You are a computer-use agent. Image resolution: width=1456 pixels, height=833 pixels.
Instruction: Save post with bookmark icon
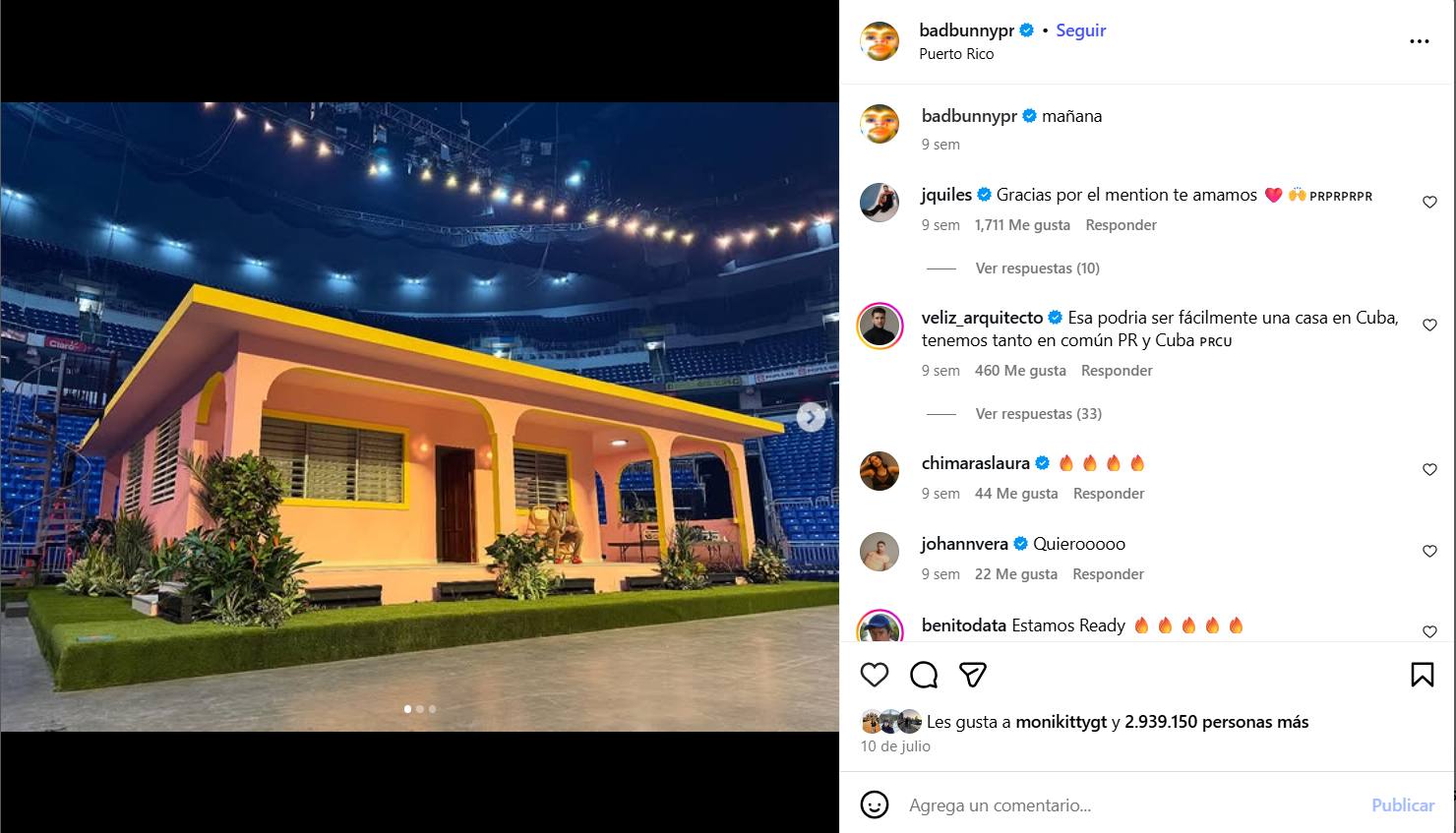click(x=1422, y=675)
